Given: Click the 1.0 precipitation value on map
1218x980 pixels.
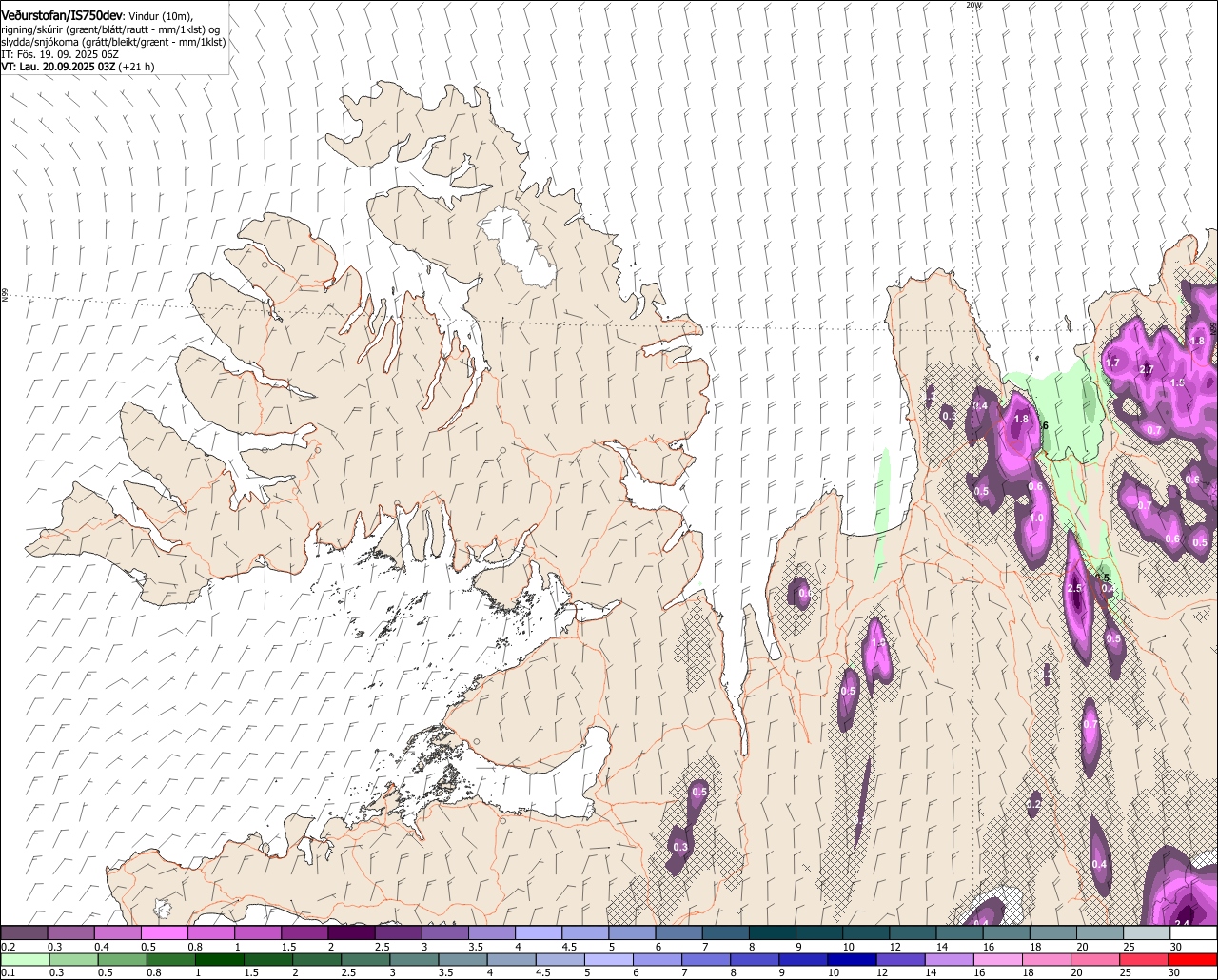Looking at the screenshot, I should click(x=1036, y=518).
